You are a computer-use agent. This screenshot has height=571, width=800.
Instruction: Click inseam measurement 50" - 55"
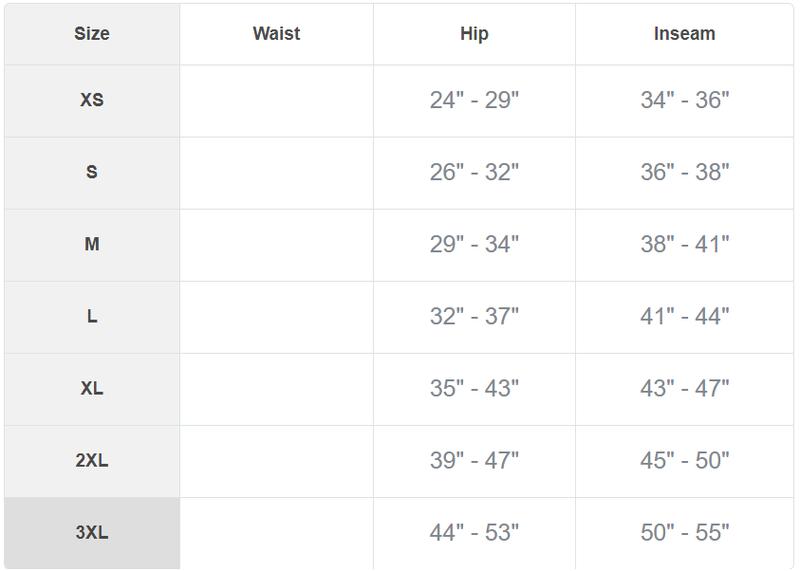[684, 532]
